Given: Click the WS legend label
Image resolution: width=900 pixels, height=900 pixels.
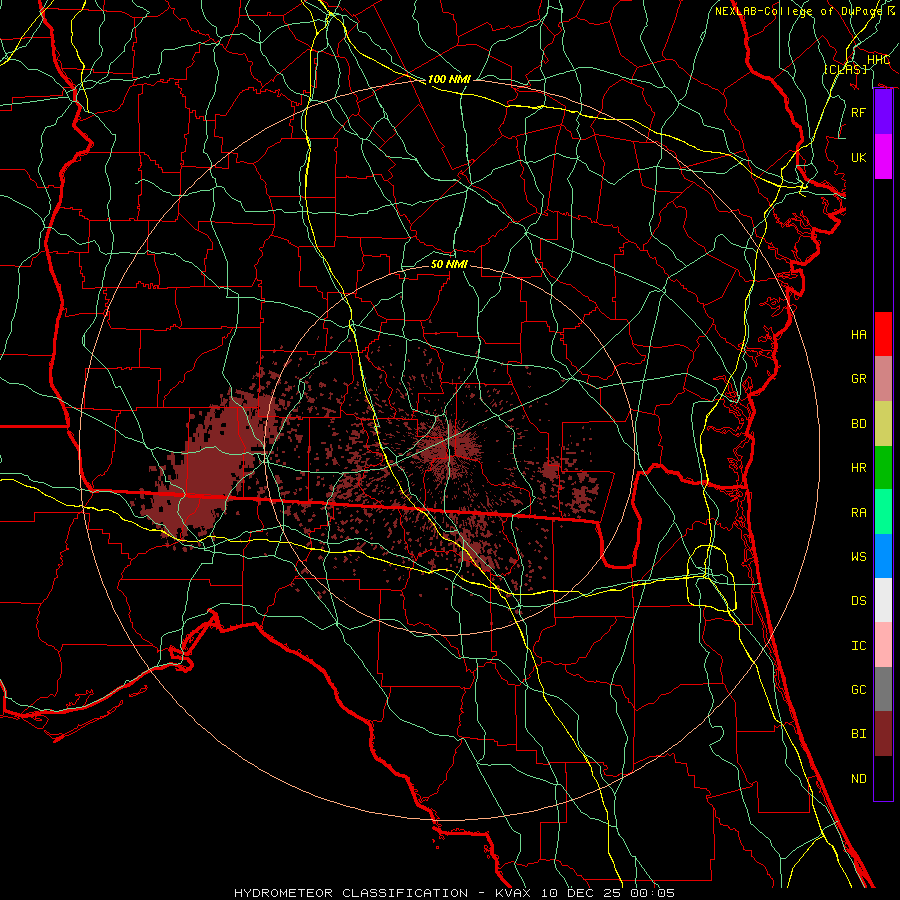Looking at the screenshot, I should tap(859, 557).
